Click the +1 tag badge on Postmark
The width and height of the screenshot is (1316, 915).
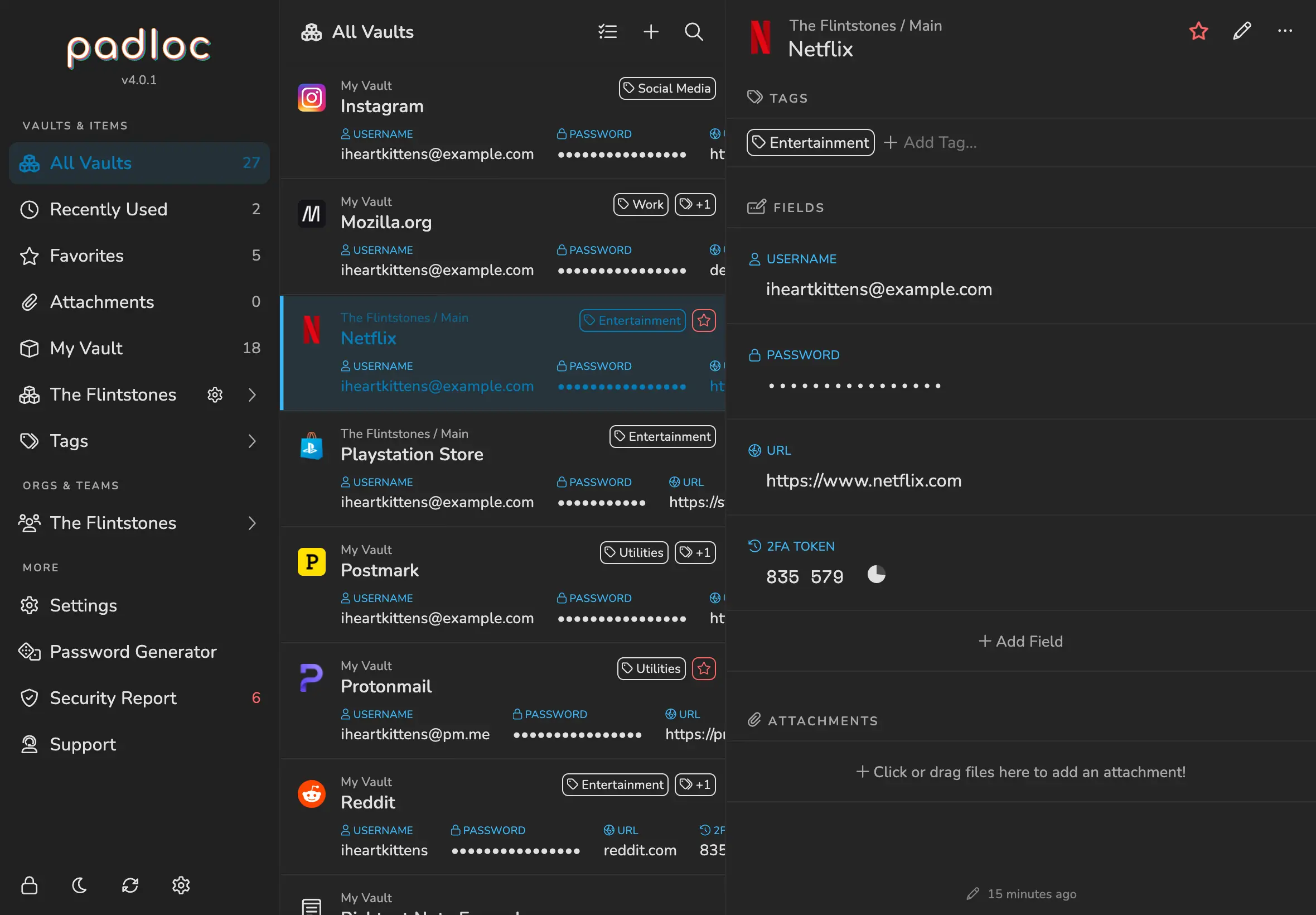coord(695,553)
